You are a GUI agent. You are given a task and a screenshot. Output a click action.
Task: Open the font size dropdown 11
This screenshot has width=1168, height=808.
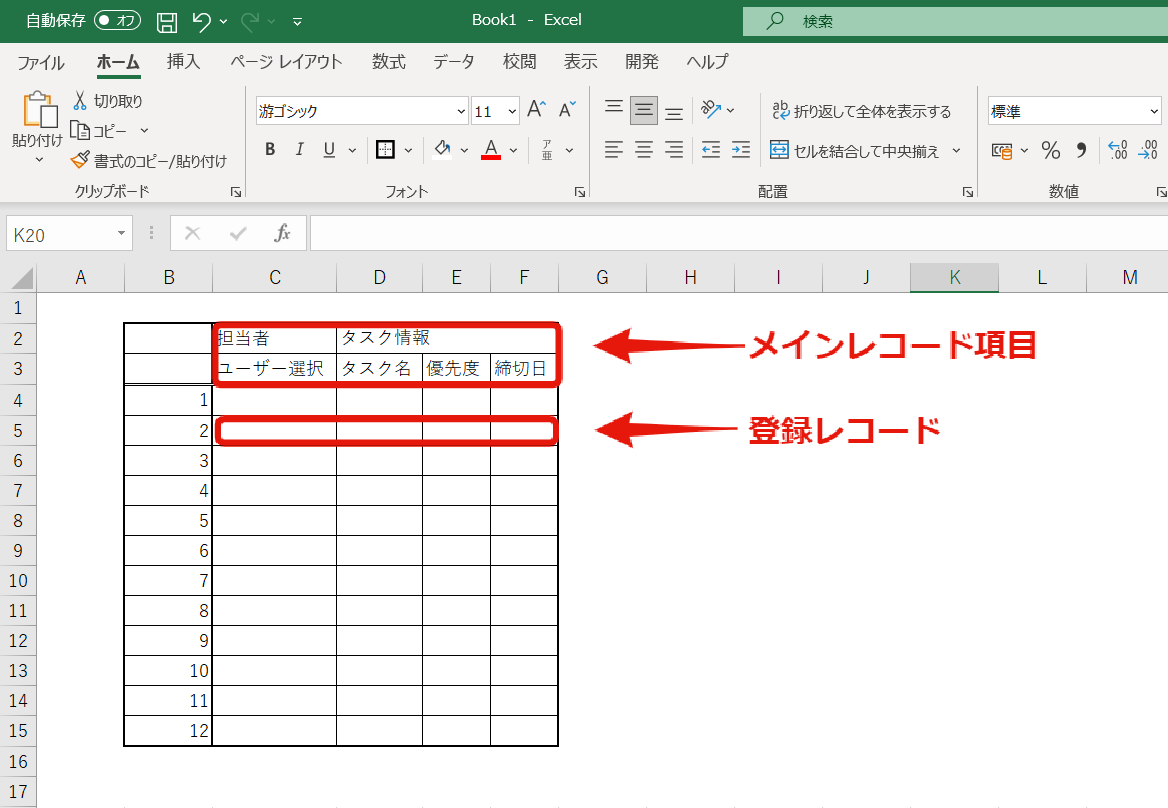pos(512,111)
